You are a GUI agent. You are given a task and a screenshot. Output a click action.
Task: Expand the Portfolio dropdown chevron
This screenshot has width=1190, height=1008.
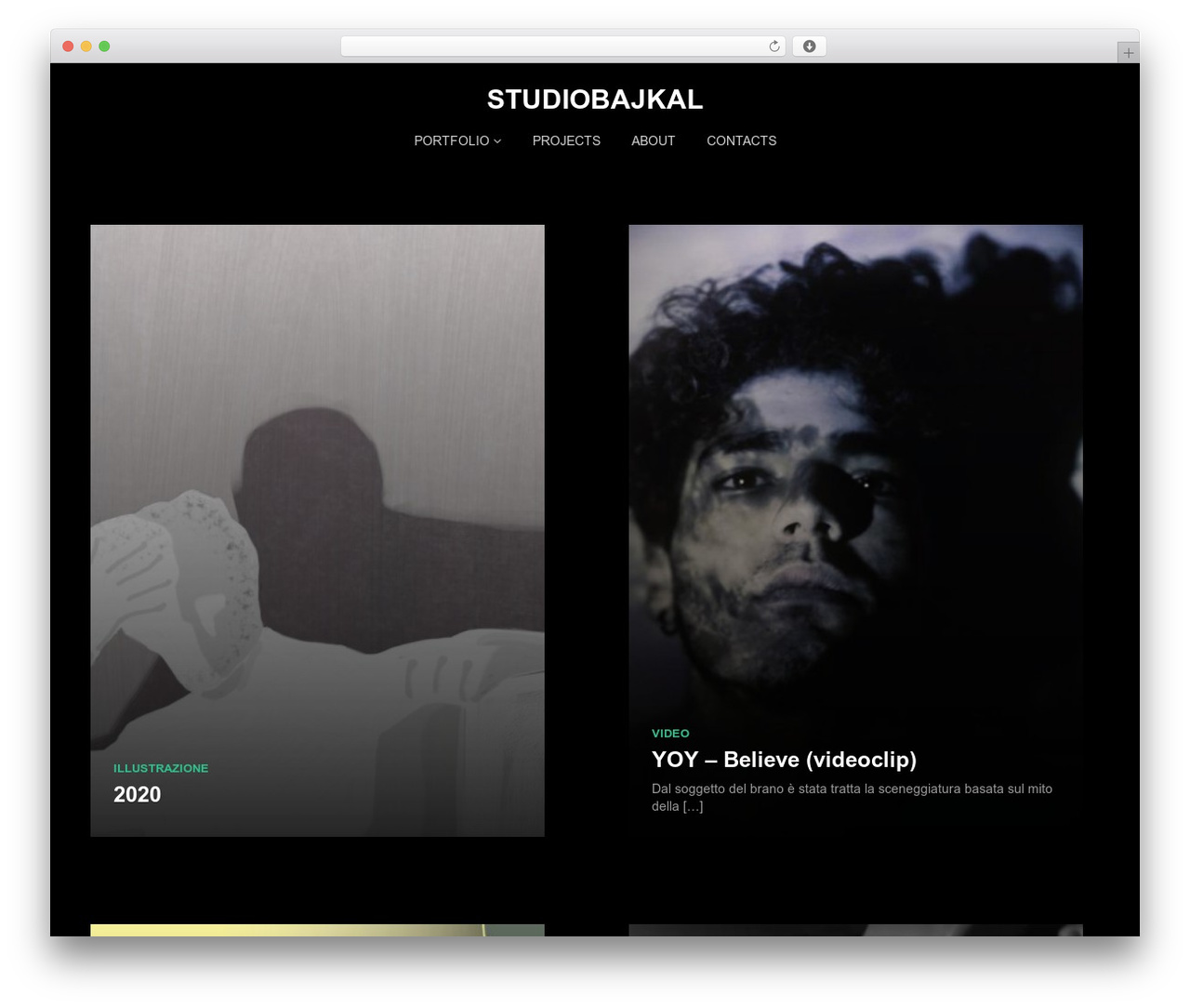click(x=497, y=141)
